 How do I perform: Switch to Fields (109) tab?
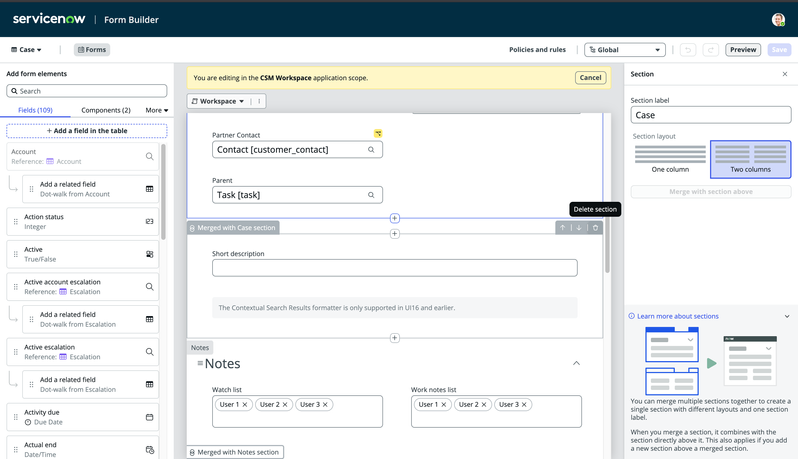tap(35, 110)
